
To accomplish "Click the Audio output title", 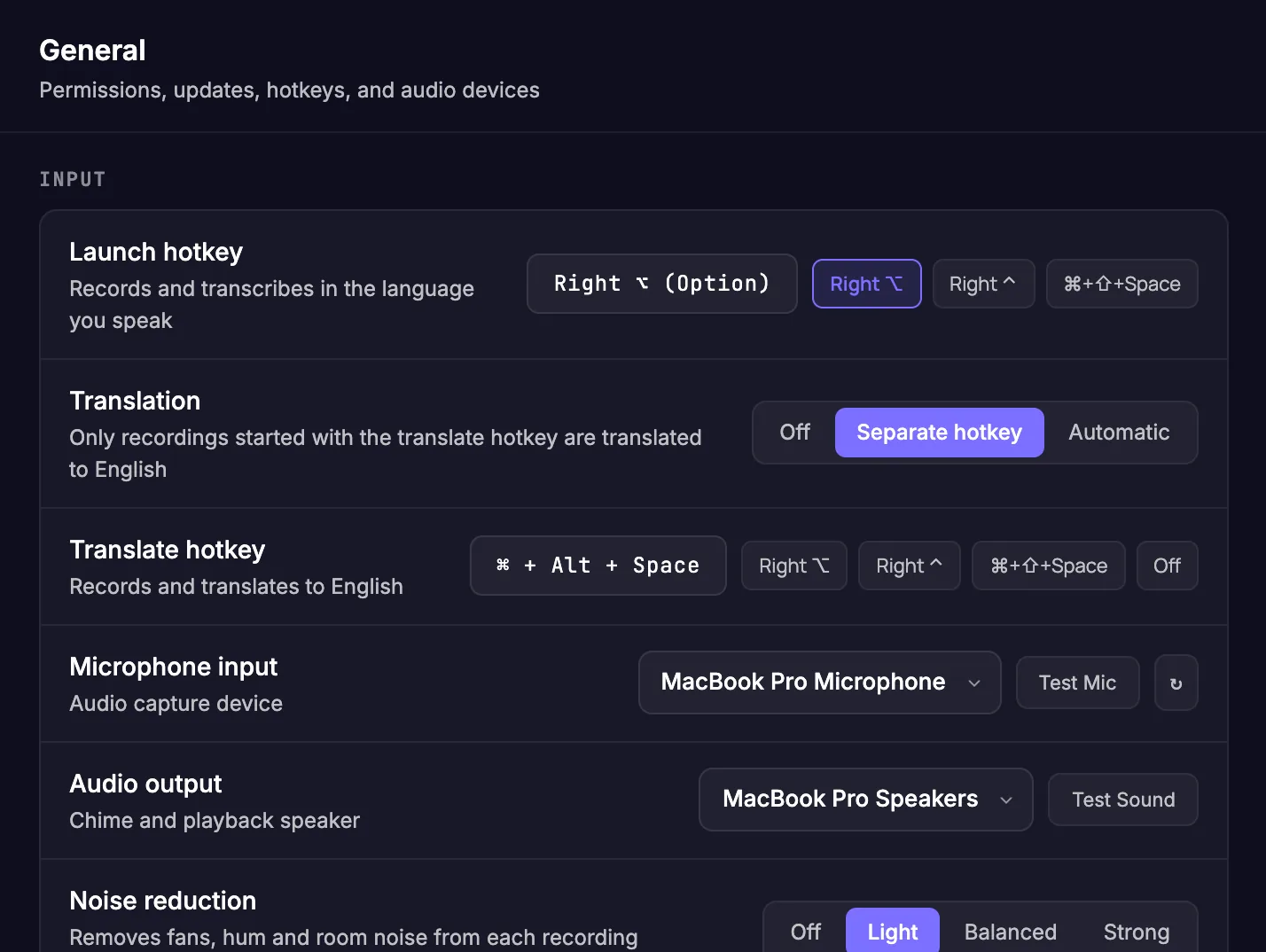I will 145,784.
